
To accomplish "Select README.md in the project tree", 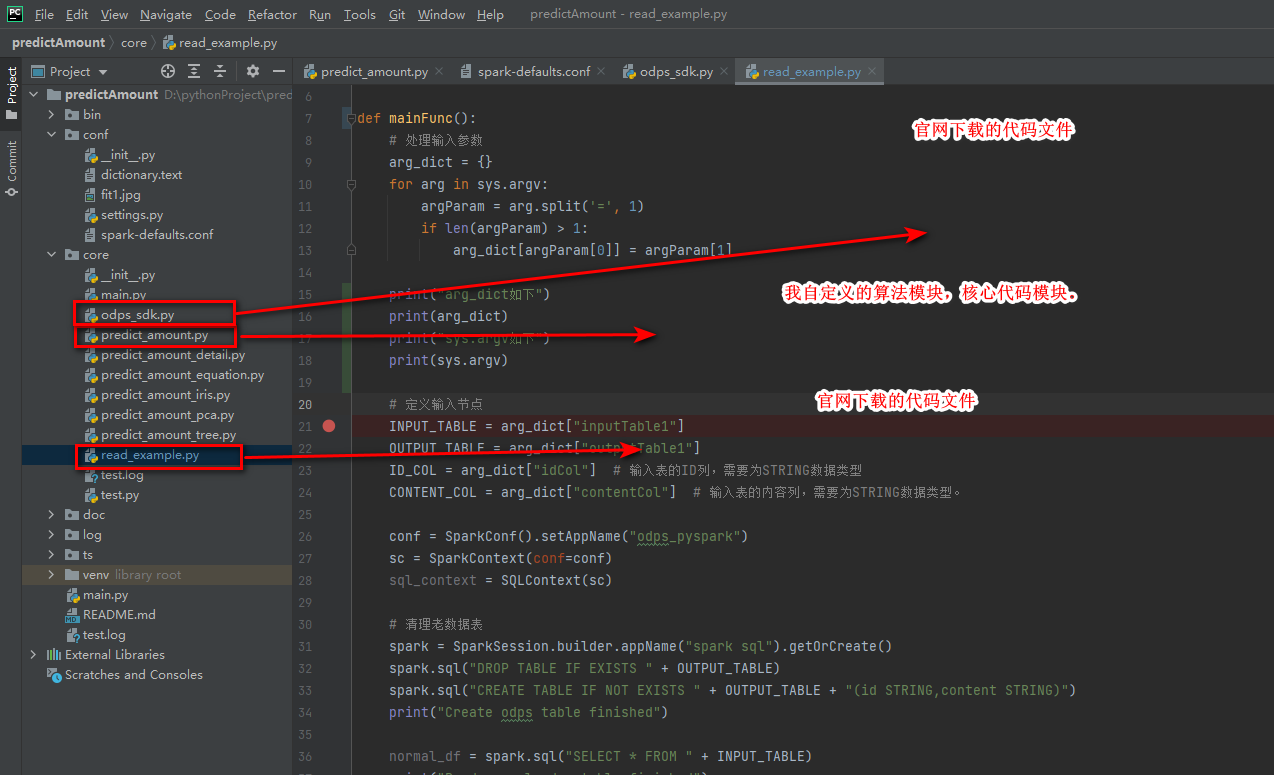I will coord(119,614).
